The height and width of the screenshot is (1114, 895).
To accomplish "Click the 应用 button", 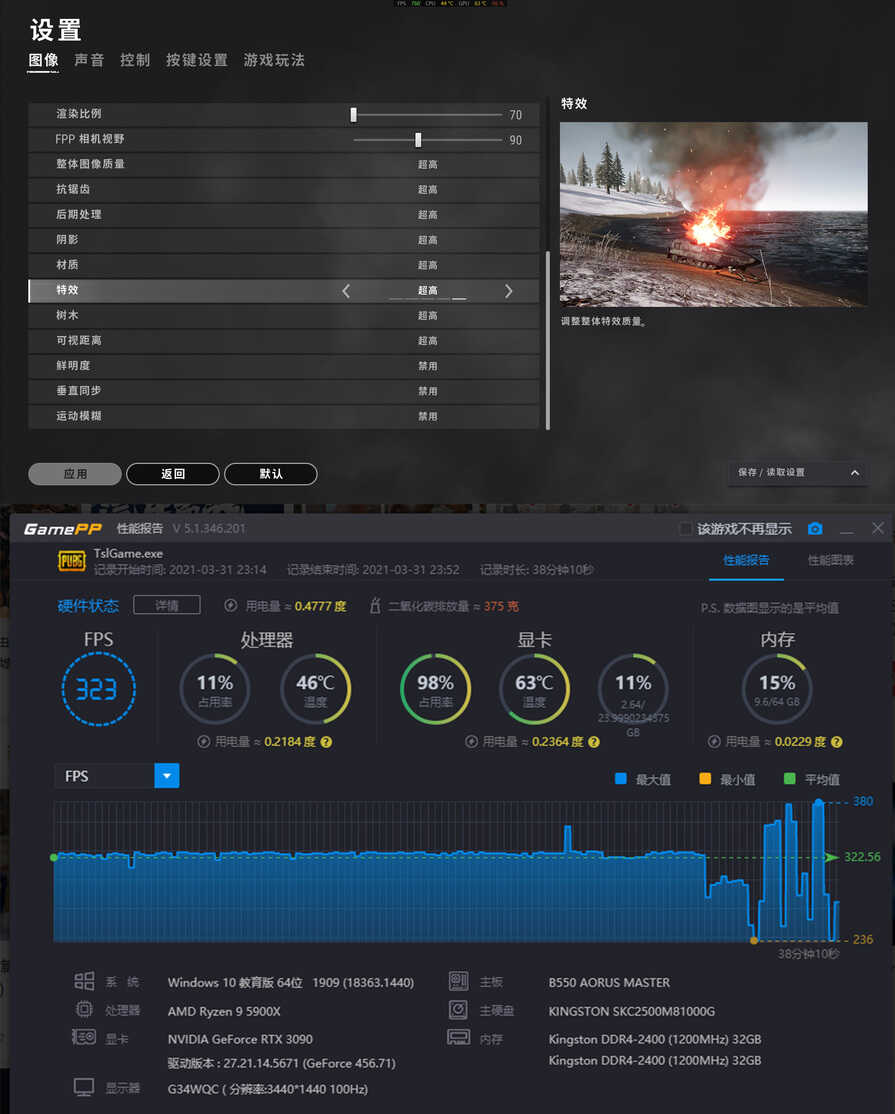I will [75, 474].
